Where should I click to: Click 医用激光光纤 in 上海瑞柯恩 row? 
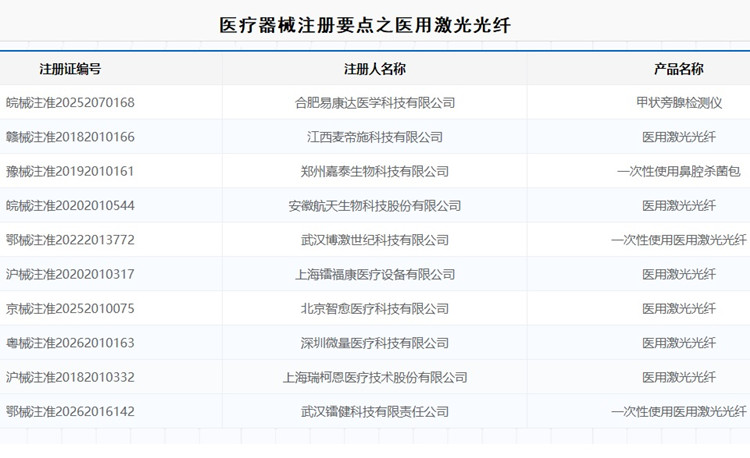pos(679,377)
